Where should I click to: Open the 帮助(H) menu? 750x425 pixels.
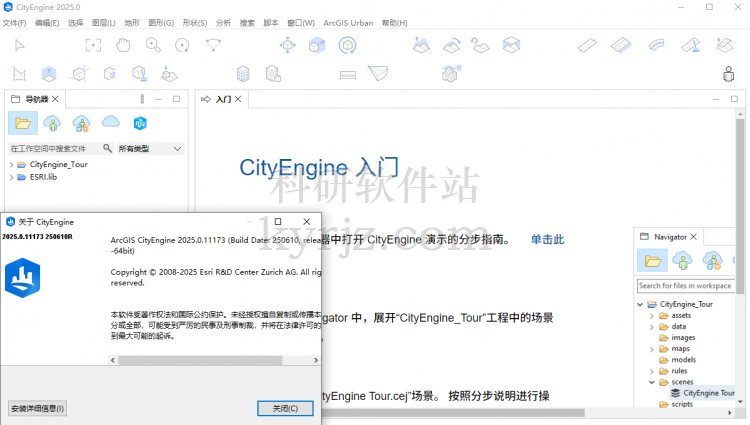pos(395,23)
